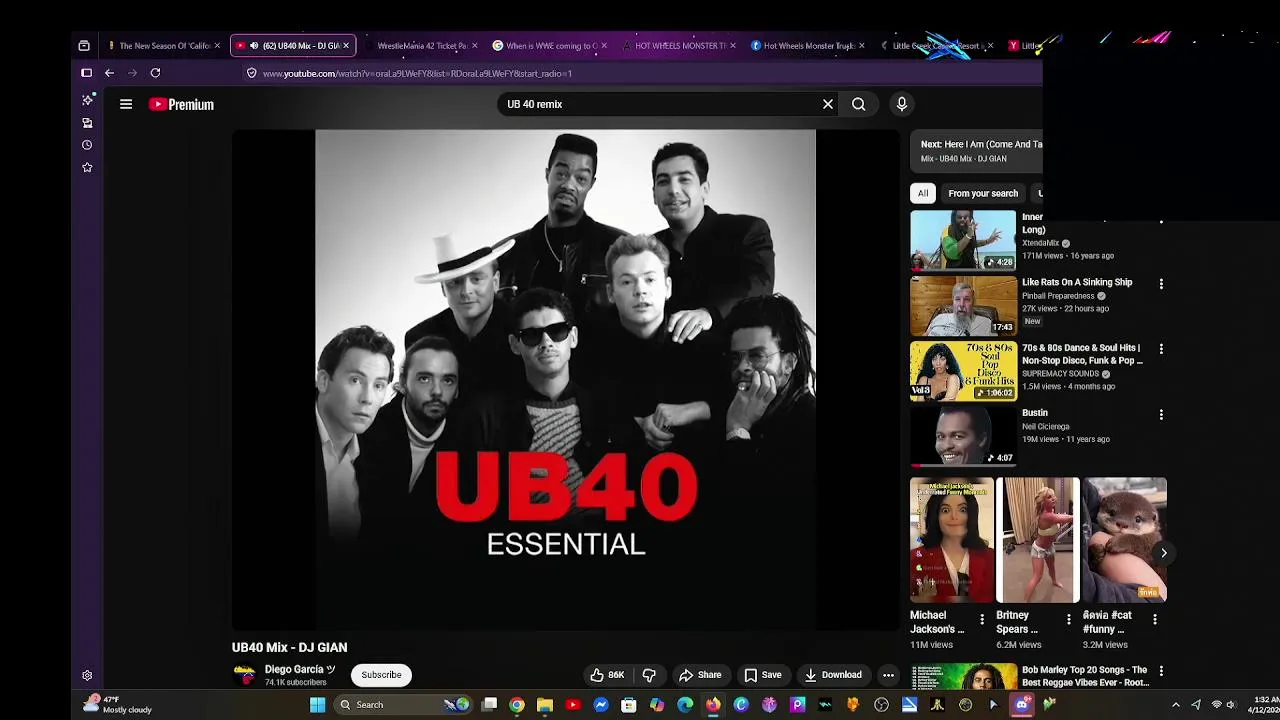Open 'Bustin' video thumbnail
Image resolution: width=1280 pixels, height=720 pixels.
[x=963, y=436]
